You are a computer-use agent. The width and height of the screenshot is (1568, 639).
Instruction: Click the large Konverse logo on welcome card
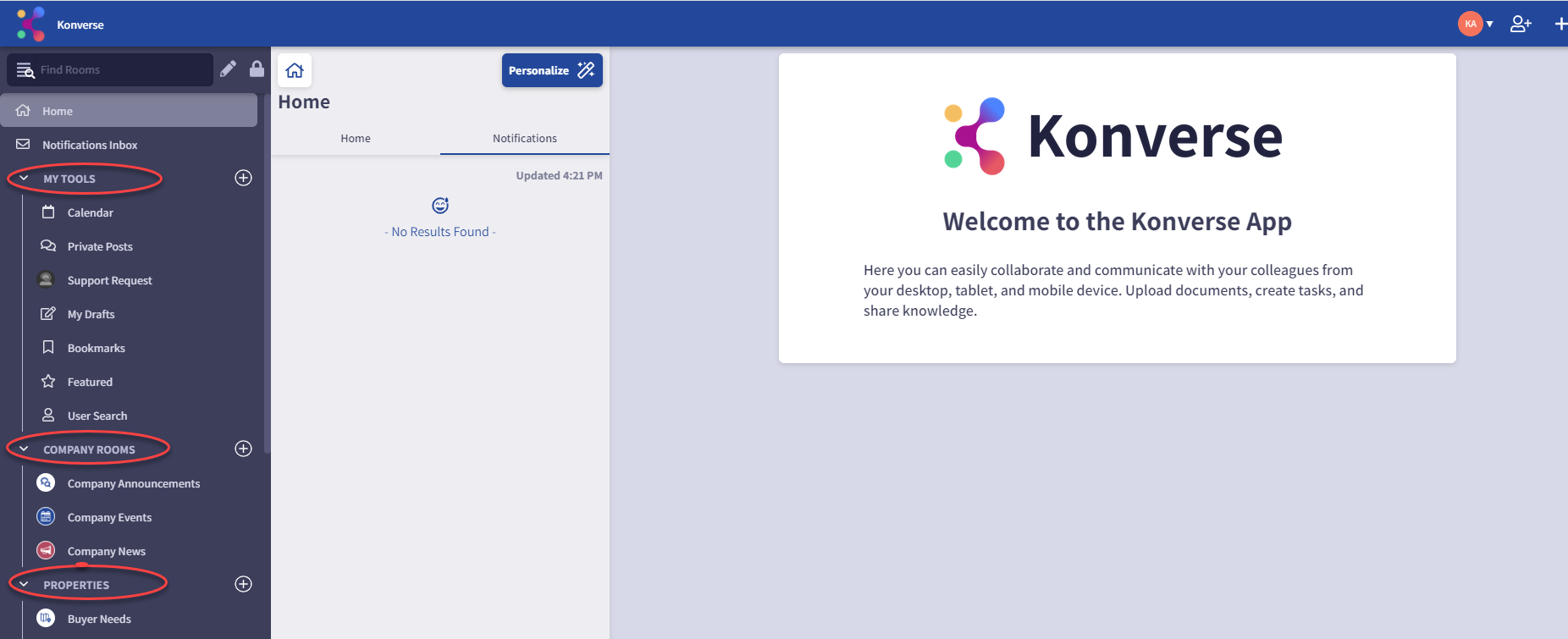pyautogui.click(x=1114, y=136)
